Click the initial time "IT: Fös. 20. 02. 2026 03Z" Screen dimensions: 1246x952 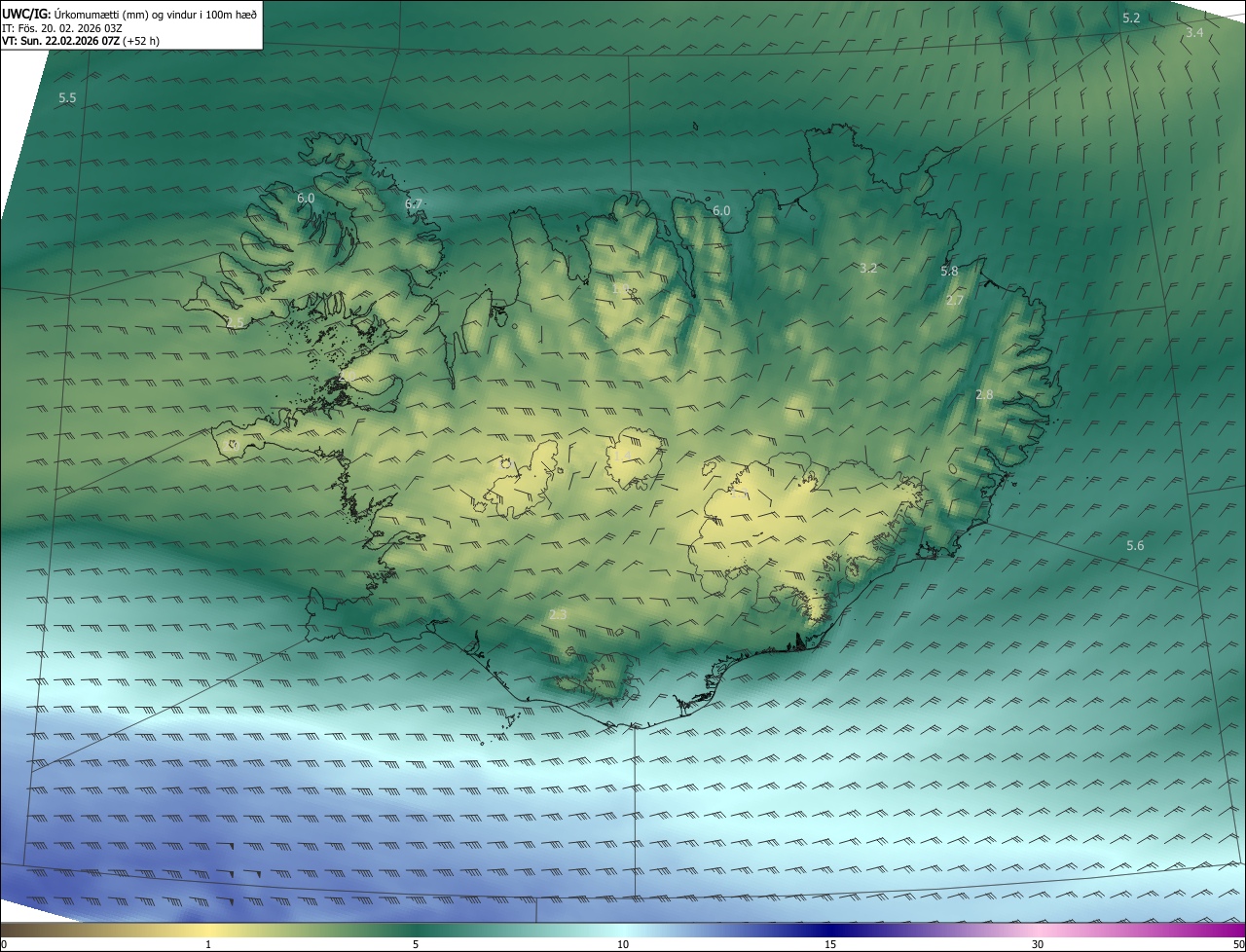click(62, 28)
